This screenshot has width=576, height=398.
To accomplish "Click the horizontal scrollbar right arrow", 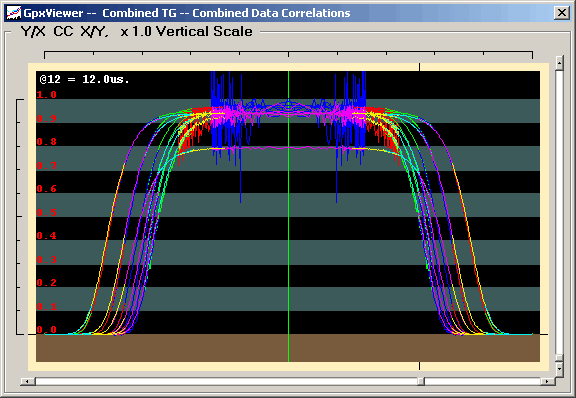I will [547, 381].
